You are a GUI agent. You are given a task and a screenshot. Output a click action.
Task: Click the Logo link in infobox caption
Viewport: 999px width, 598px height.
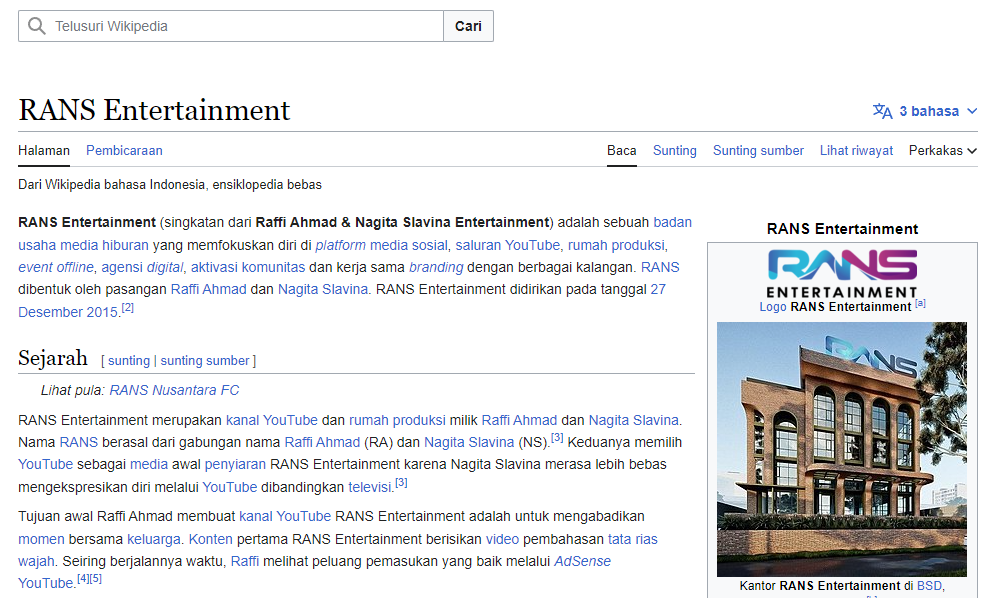[773, 307]
